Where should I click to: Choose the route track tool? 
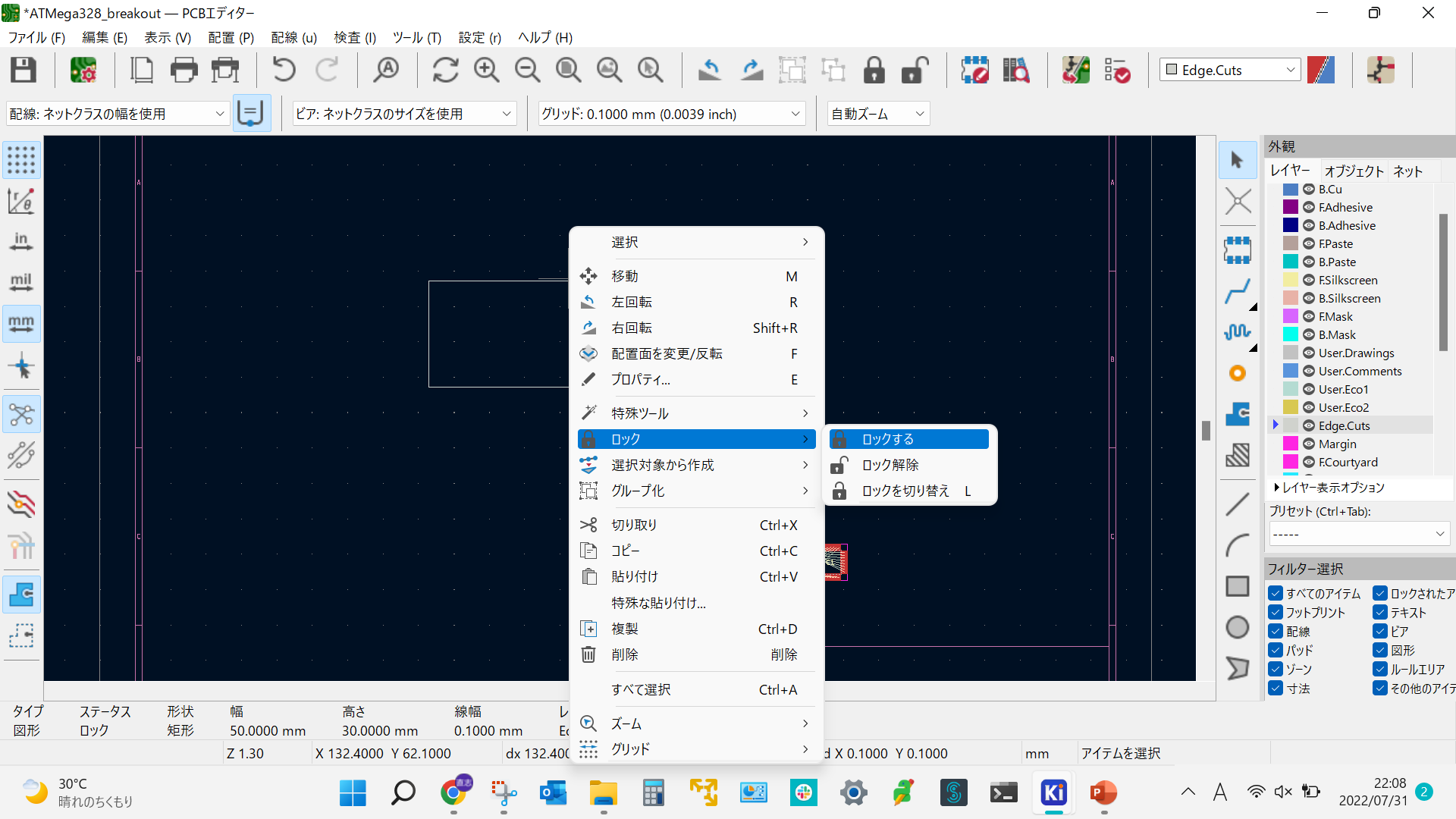tap(1237, 291)
